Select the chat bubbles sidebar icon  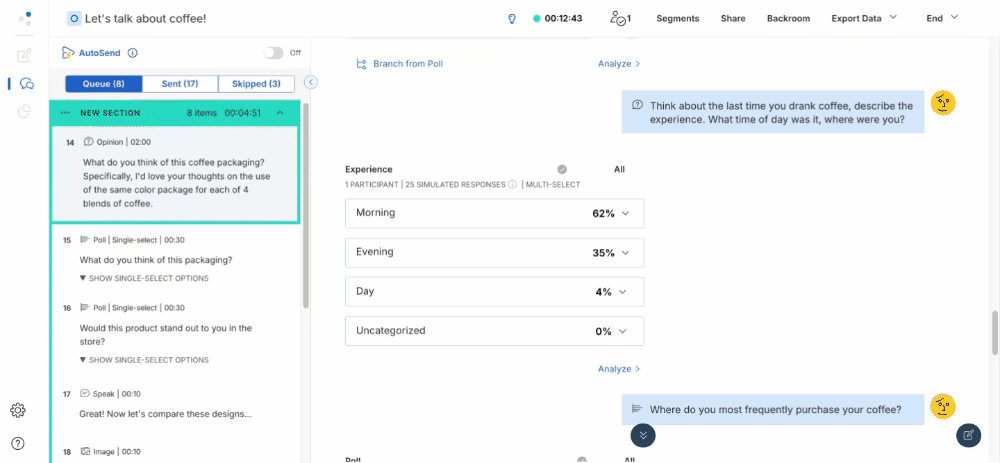click(26, 84)
